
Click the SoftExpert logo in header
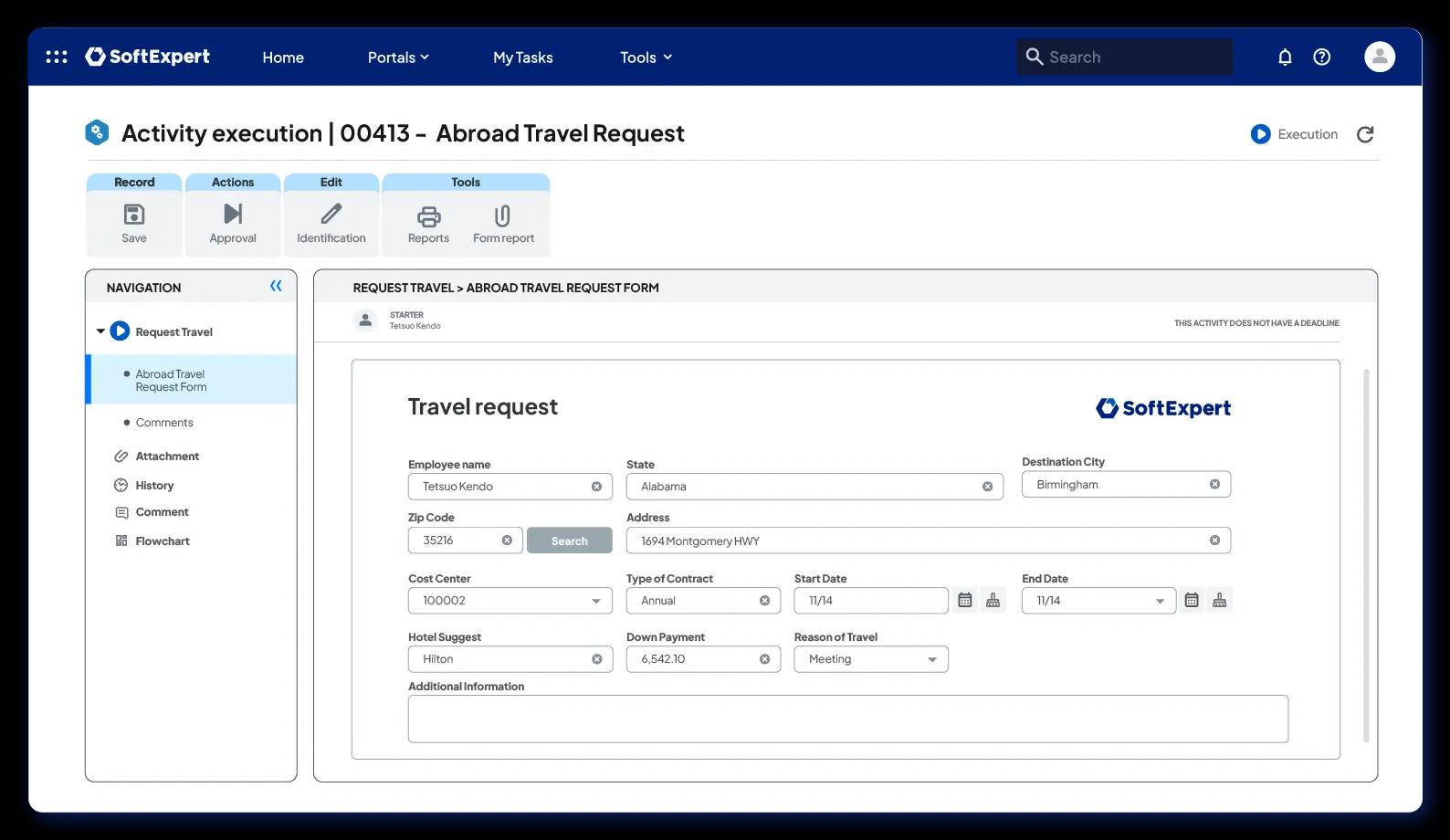(x=147, y=57)
